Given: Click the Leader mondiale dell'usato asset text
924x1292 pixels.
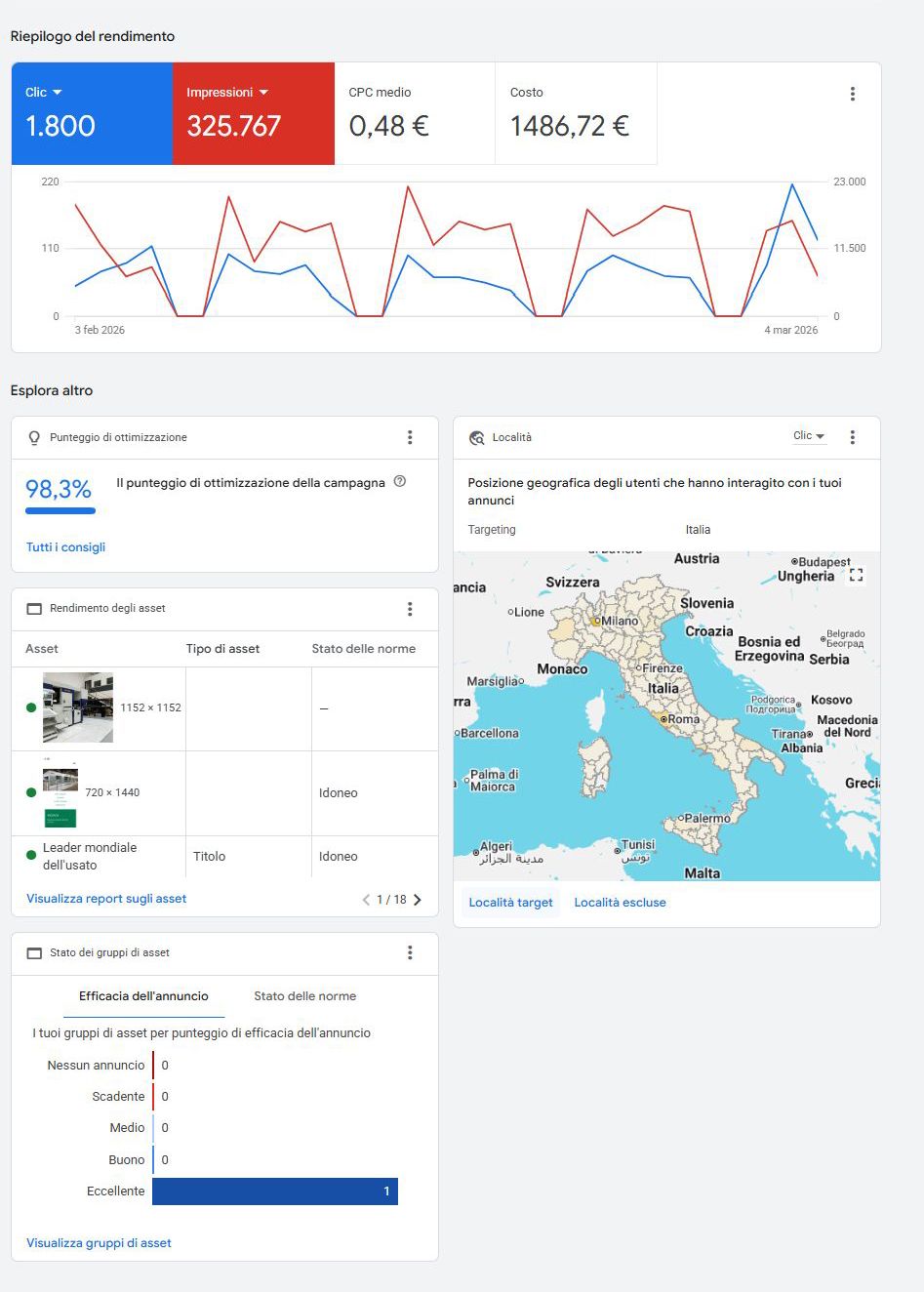Looking at the screenshot, I should coord(90,856).
